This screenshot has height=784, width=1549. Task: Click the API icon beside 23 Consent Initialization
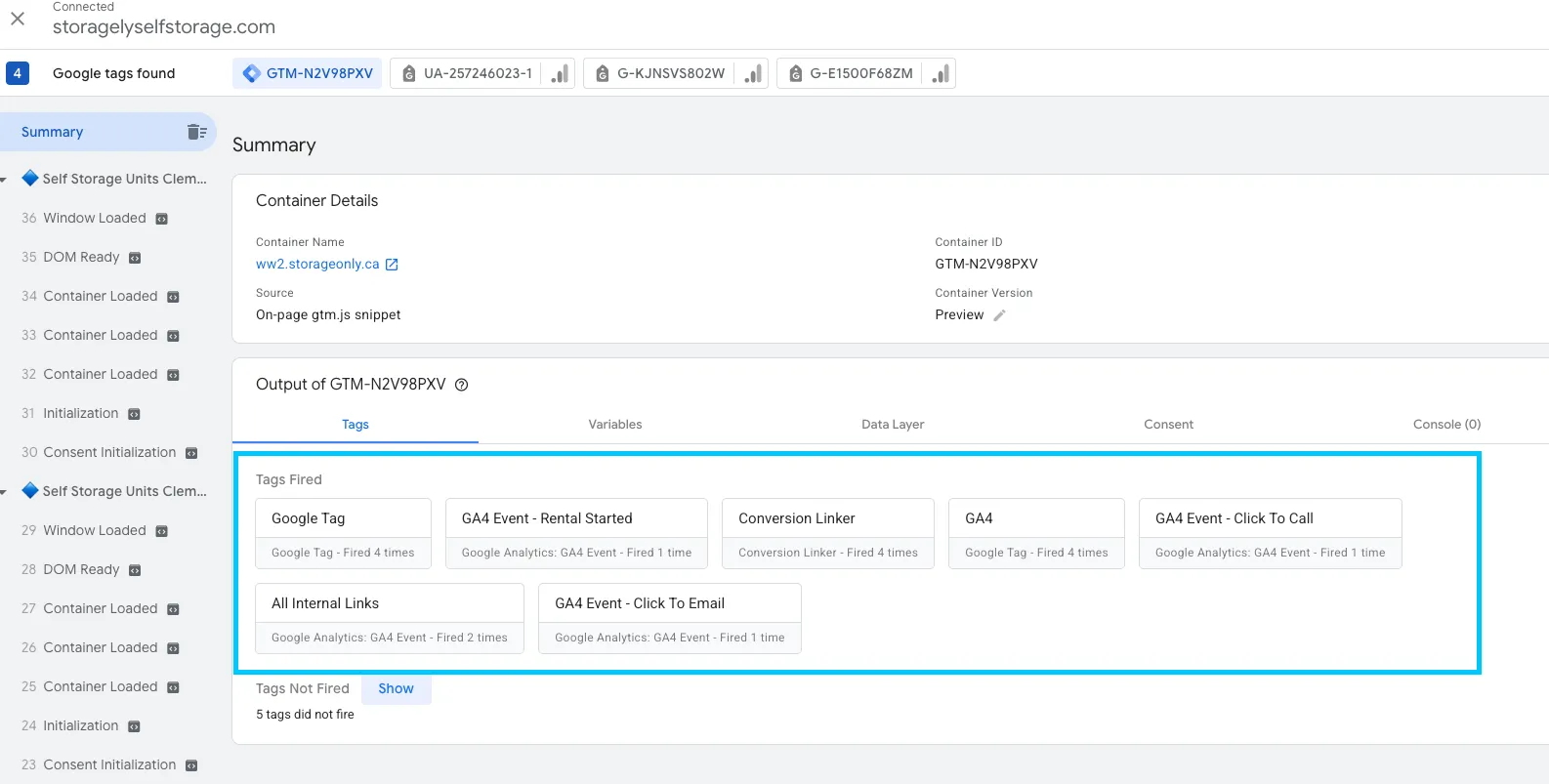click(x=191, y=765)
